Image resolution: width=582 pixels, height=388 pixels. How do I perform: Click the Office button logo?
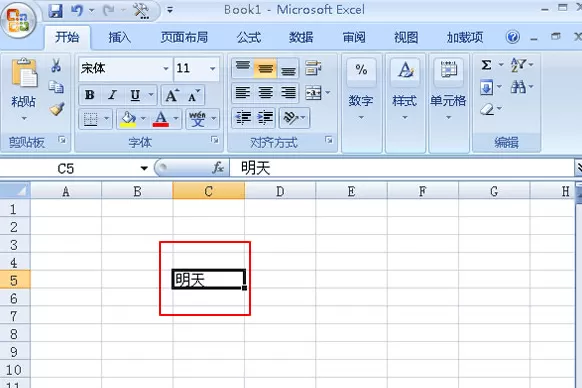(19, 20)
